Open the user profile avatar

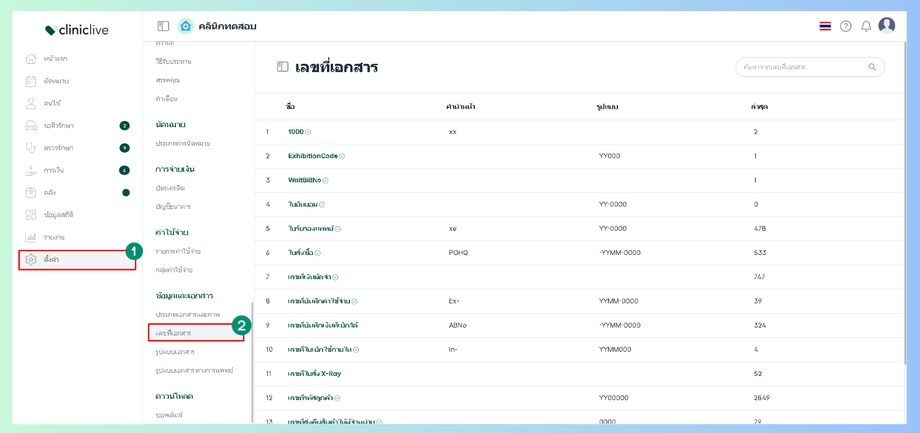[x=887, y=26]
